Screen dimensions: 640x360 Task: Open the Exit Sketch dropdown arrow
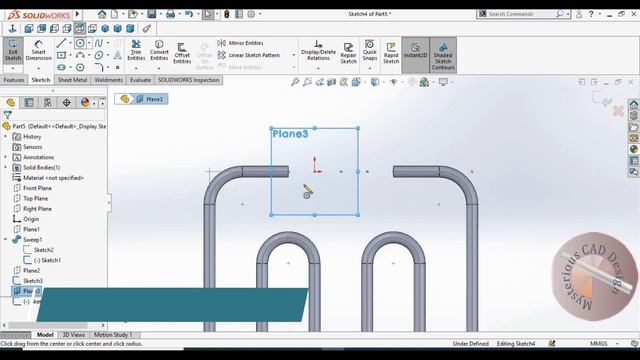pyautogui.click(x=13, y=68)
